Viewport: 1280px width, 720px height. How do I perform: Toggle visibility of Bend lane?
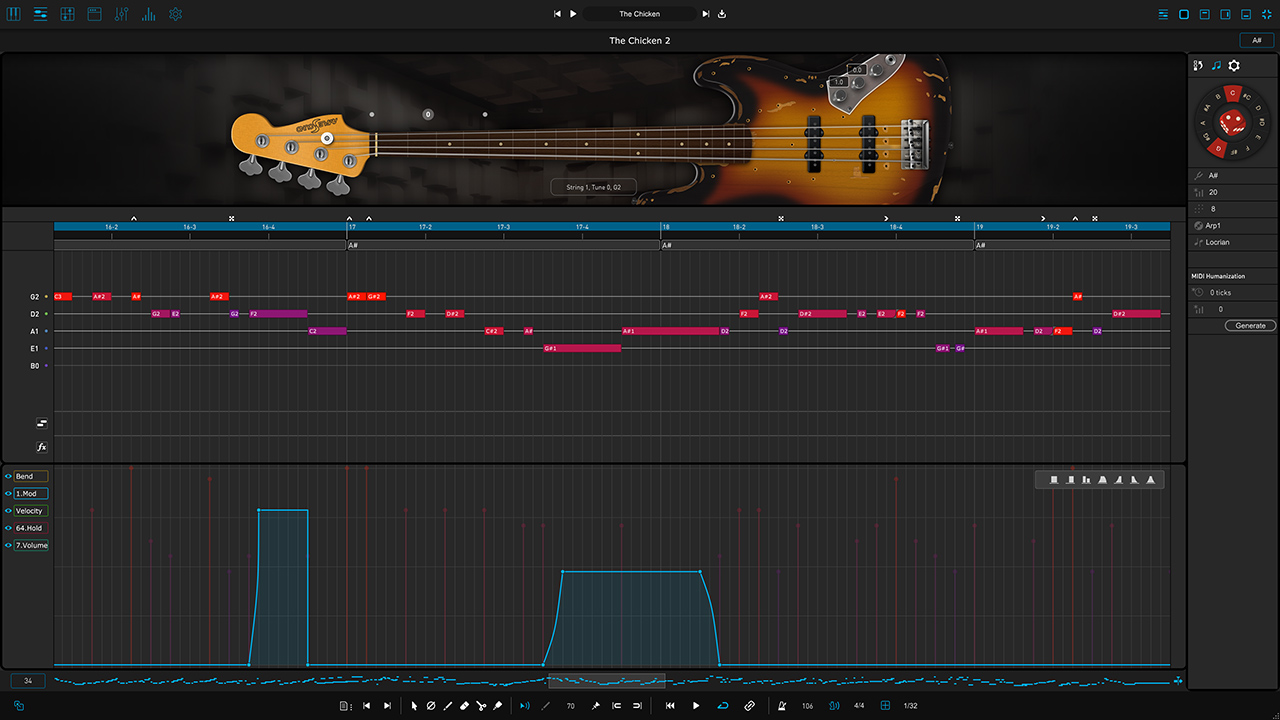[8, 477]
